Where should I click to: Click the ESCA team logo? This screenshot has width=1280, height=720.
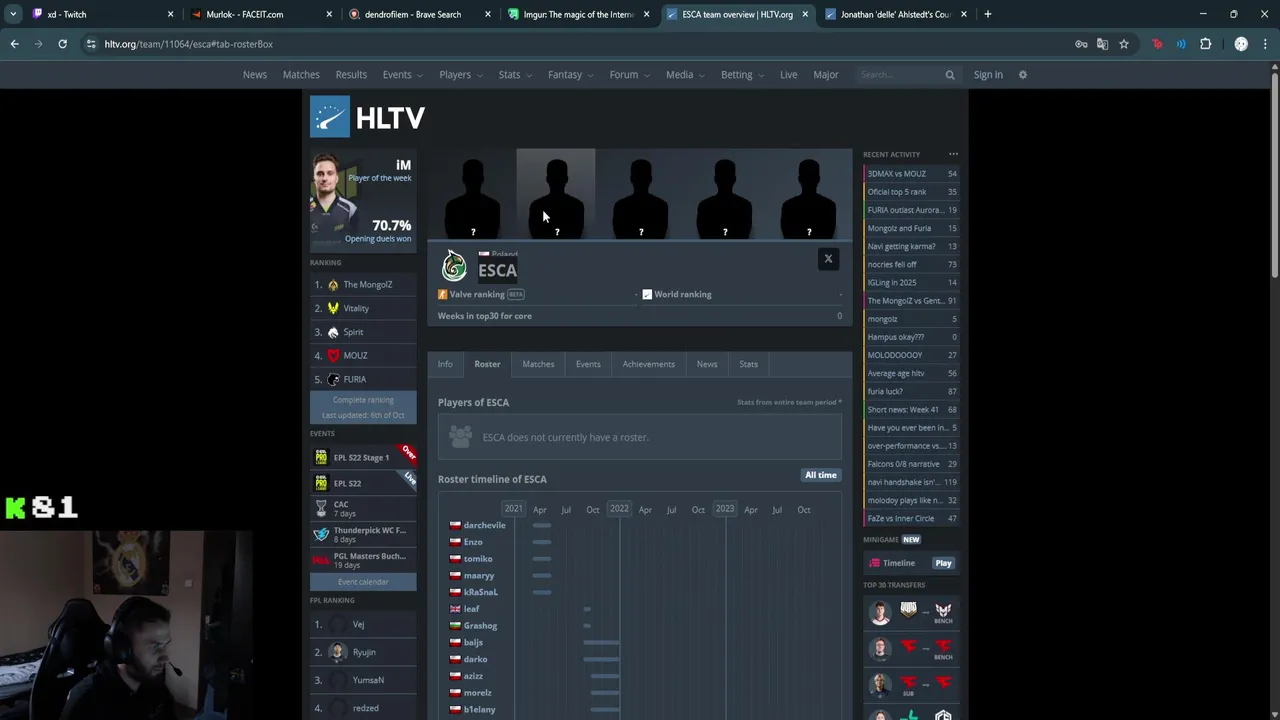pos(454,266)
